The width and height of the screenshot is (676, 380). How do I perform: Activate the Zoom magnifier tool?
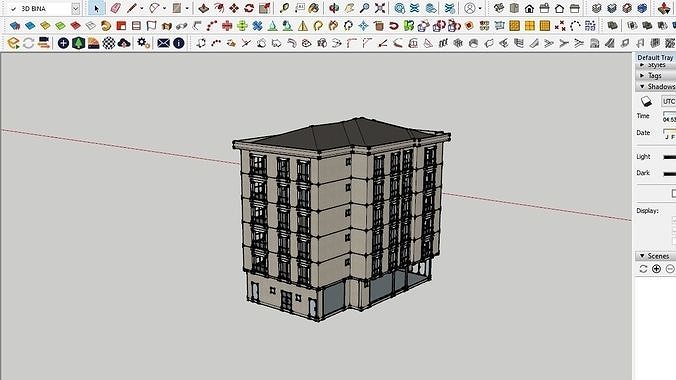pyautogui.click(x=365, y=8)
